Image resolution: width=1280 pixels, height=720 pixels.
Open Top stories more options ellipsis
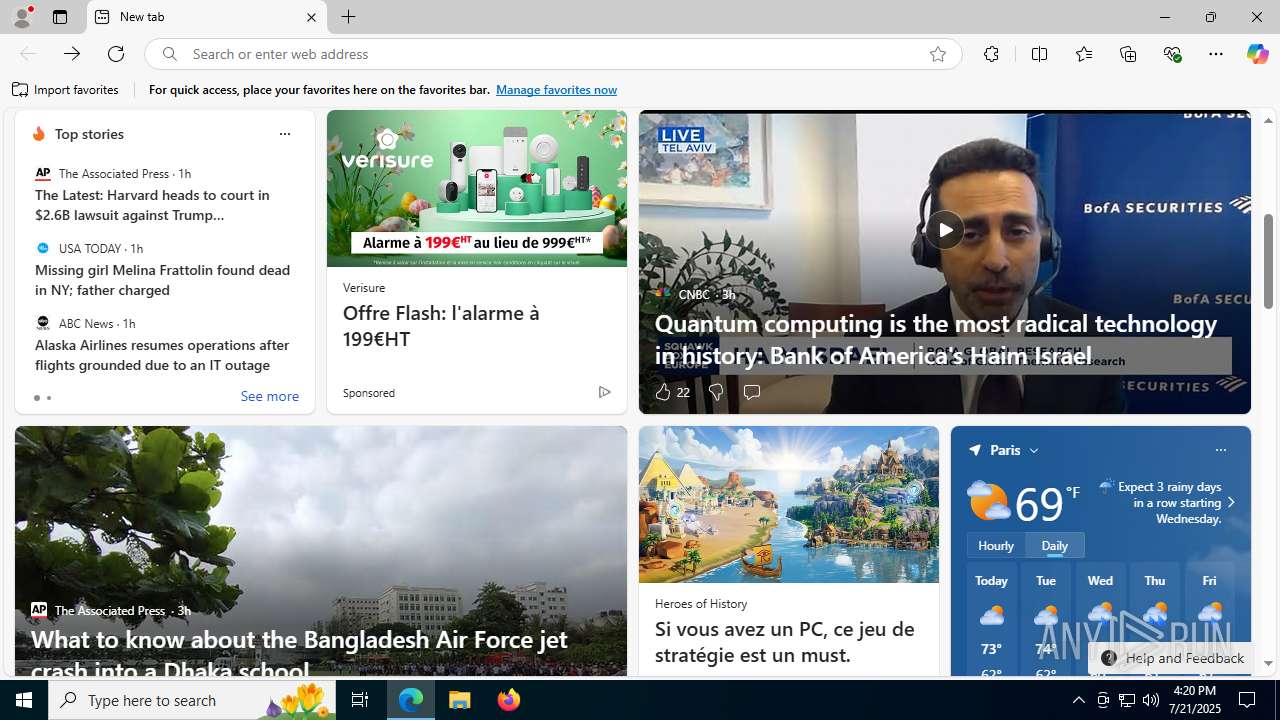point(284,134)
